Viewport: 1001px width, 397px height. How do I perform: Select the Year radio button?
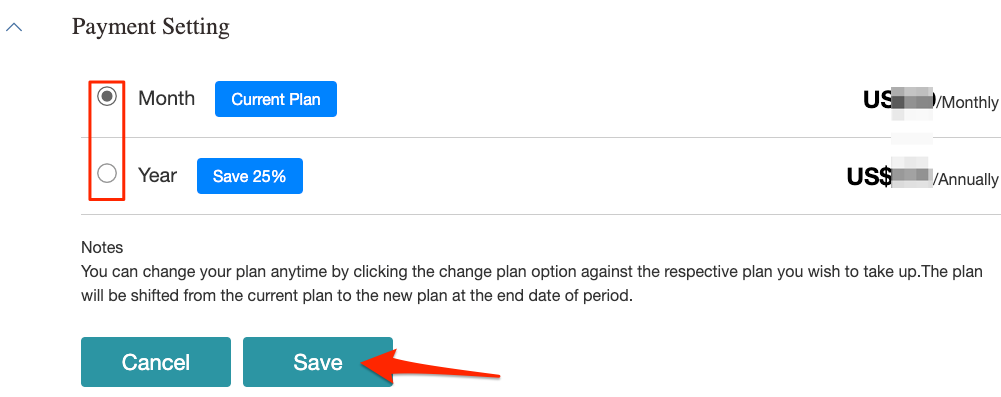[x=107, y=173]
